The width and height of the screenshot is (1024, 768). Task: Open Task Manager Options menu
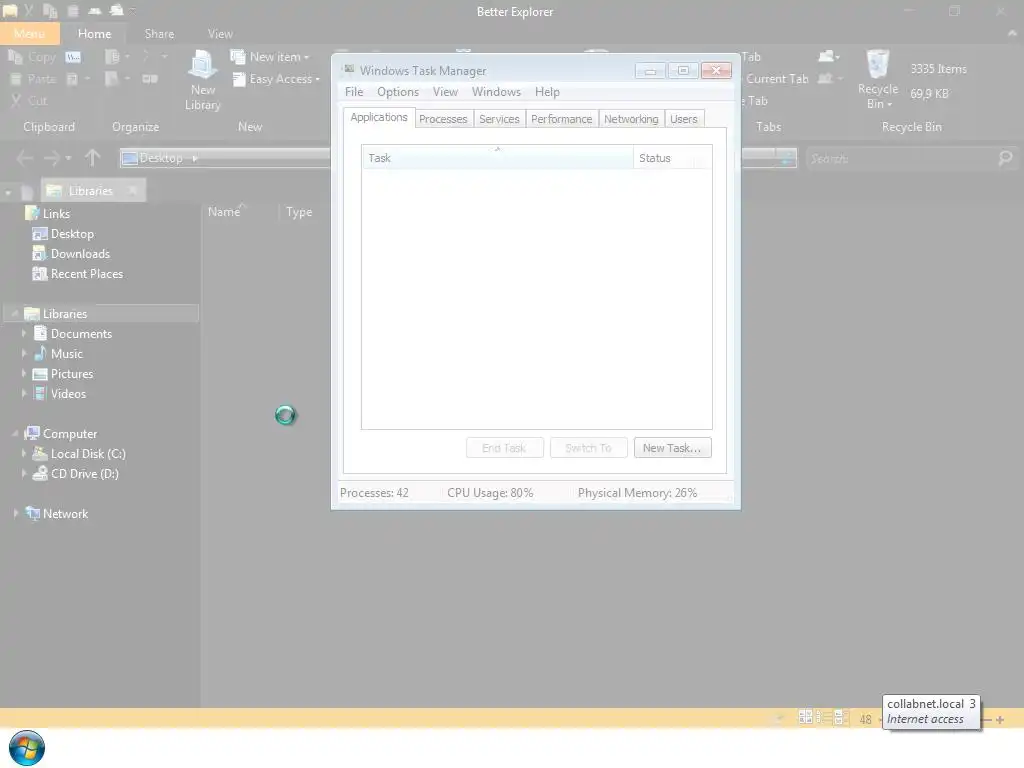(398, 92)
